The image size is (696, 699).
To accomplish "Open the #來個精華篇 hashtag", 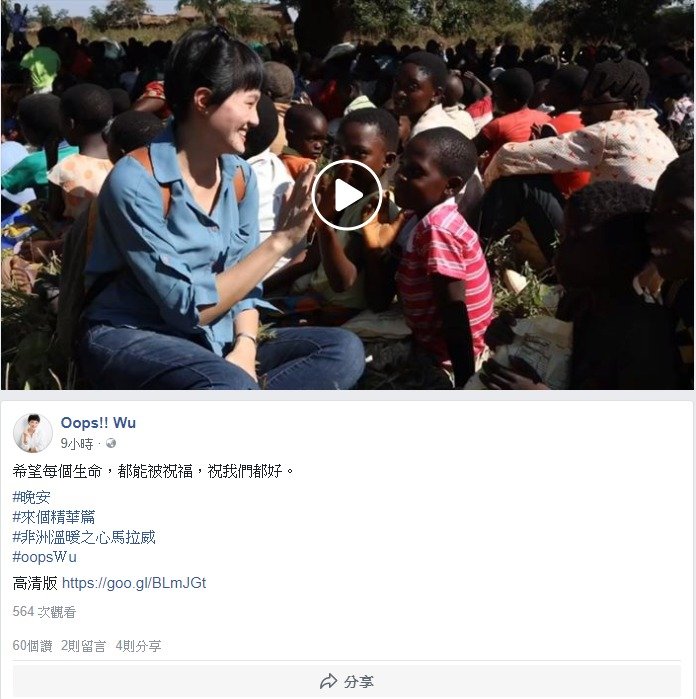I will 54,517.
